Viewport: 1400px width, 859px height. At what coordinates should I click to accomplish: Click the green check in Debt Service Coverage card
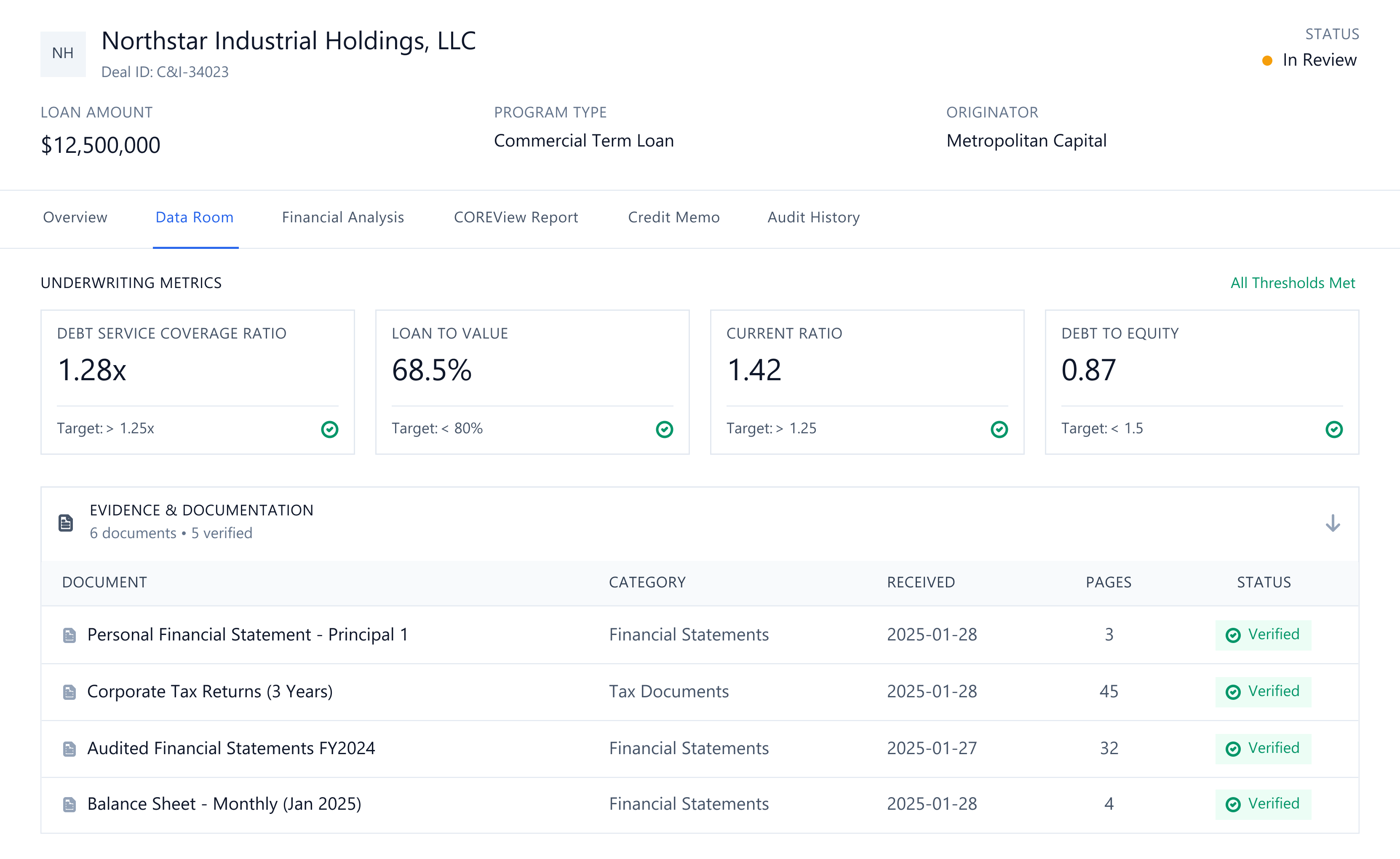[329, 429]
